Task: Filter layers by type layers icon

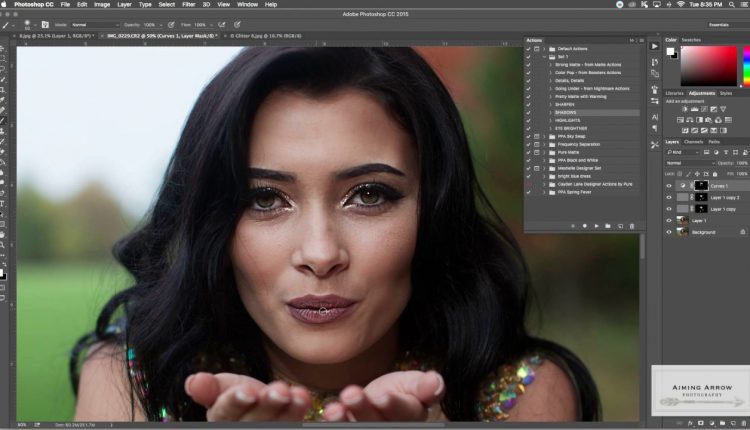Action: click(726, 152)
